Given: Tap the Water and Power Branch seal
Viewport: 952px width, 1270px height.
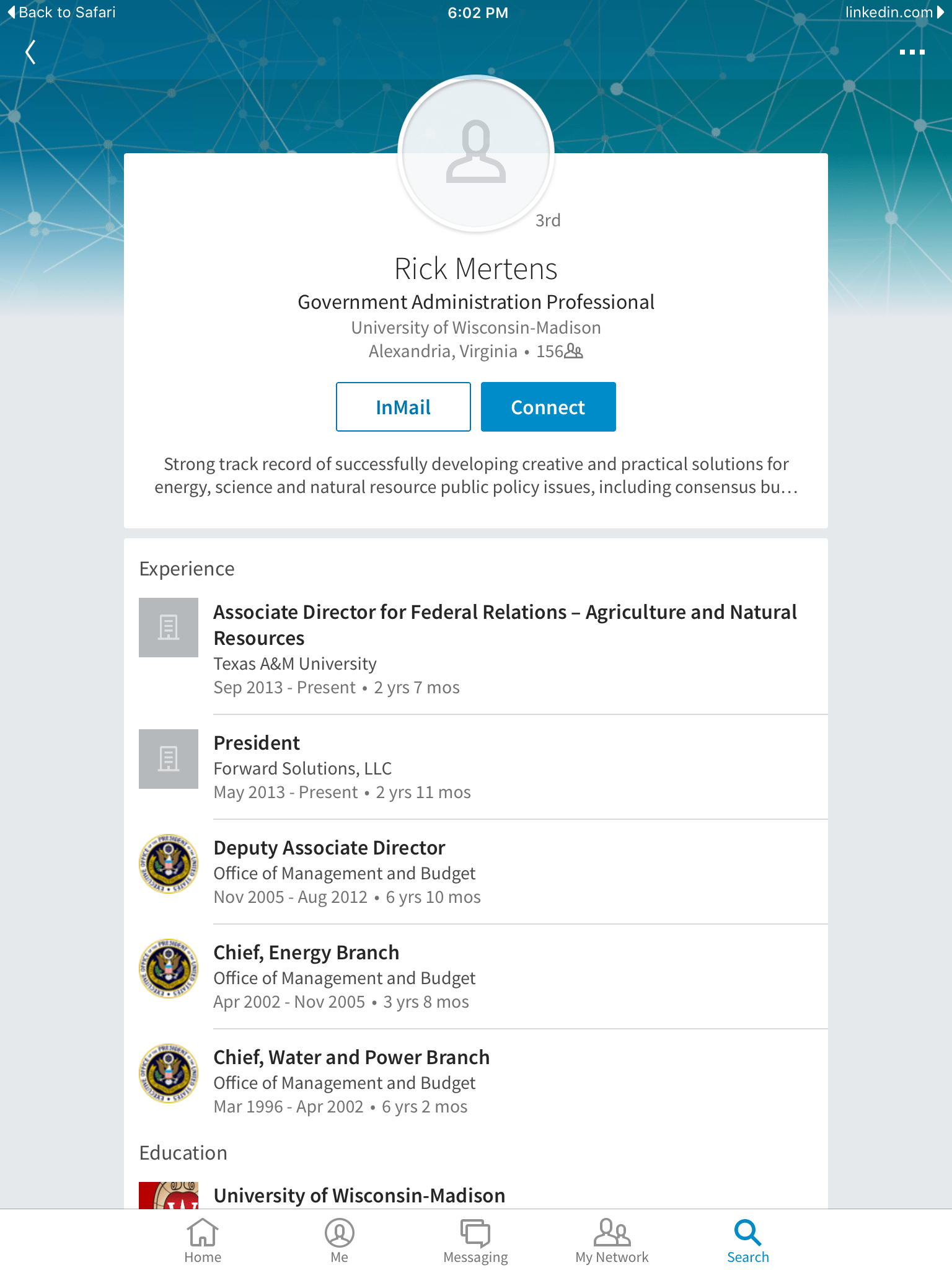Looking at the screenshot, I should coord(169,1073).
